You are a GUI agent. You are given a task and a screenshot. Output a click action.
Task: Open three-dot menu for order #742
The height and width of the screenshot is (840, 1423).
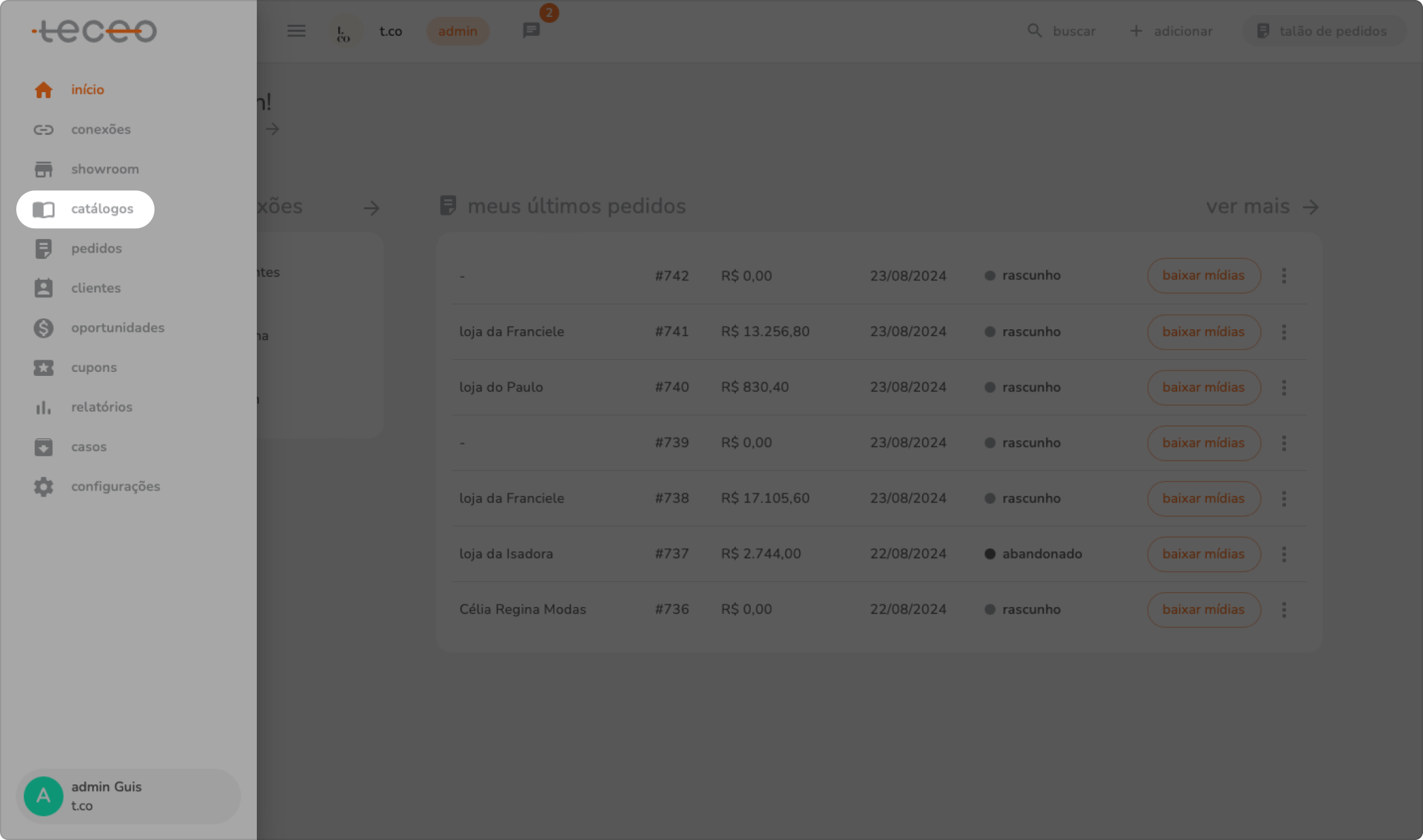1283,276
